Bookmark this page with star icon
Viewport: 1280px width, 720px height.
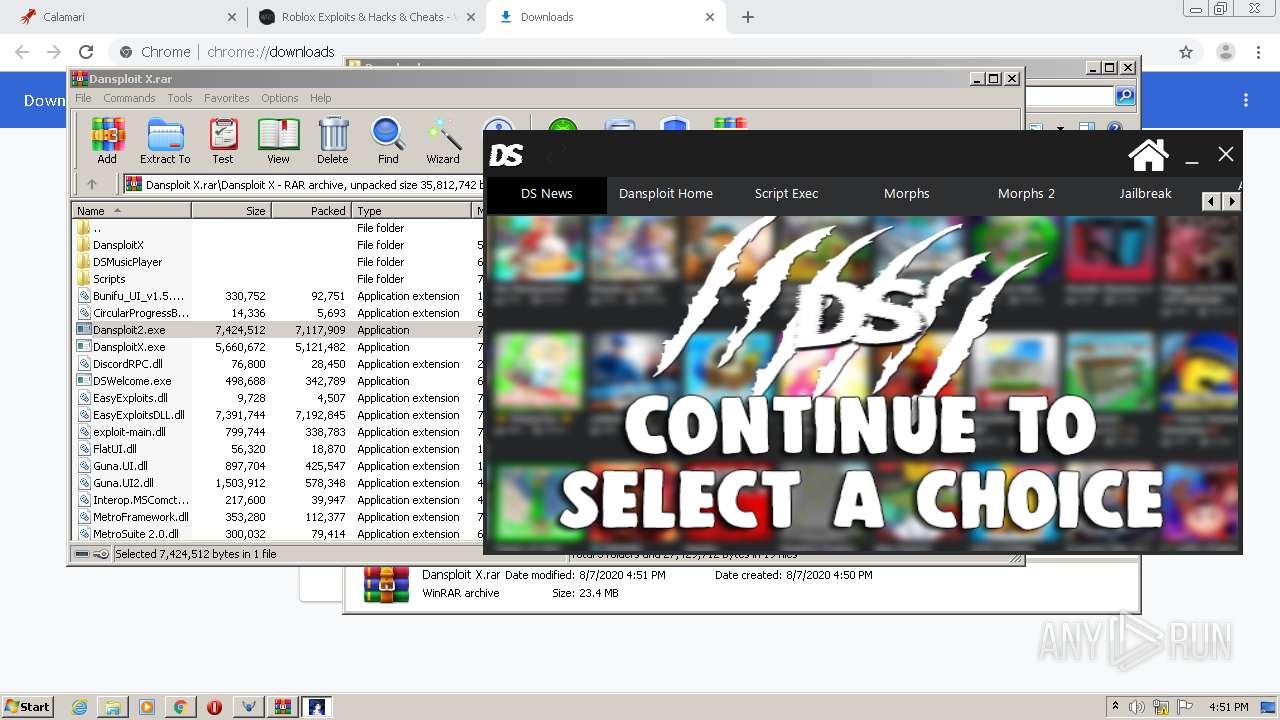click(x=1186, y=52)
